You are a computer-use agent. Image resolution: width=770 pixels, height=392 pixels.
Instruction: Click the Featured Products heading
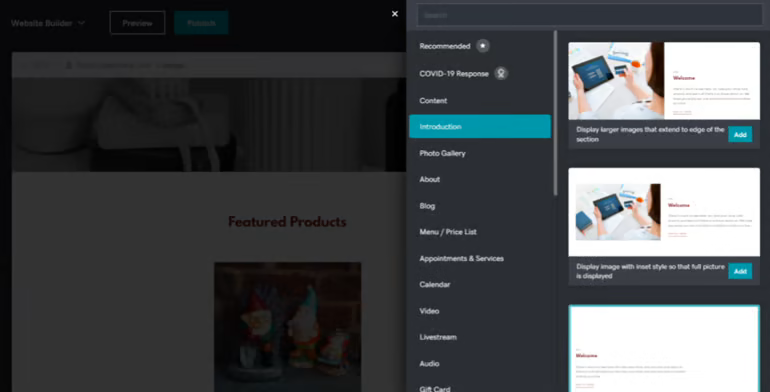(x=287, y=222)
